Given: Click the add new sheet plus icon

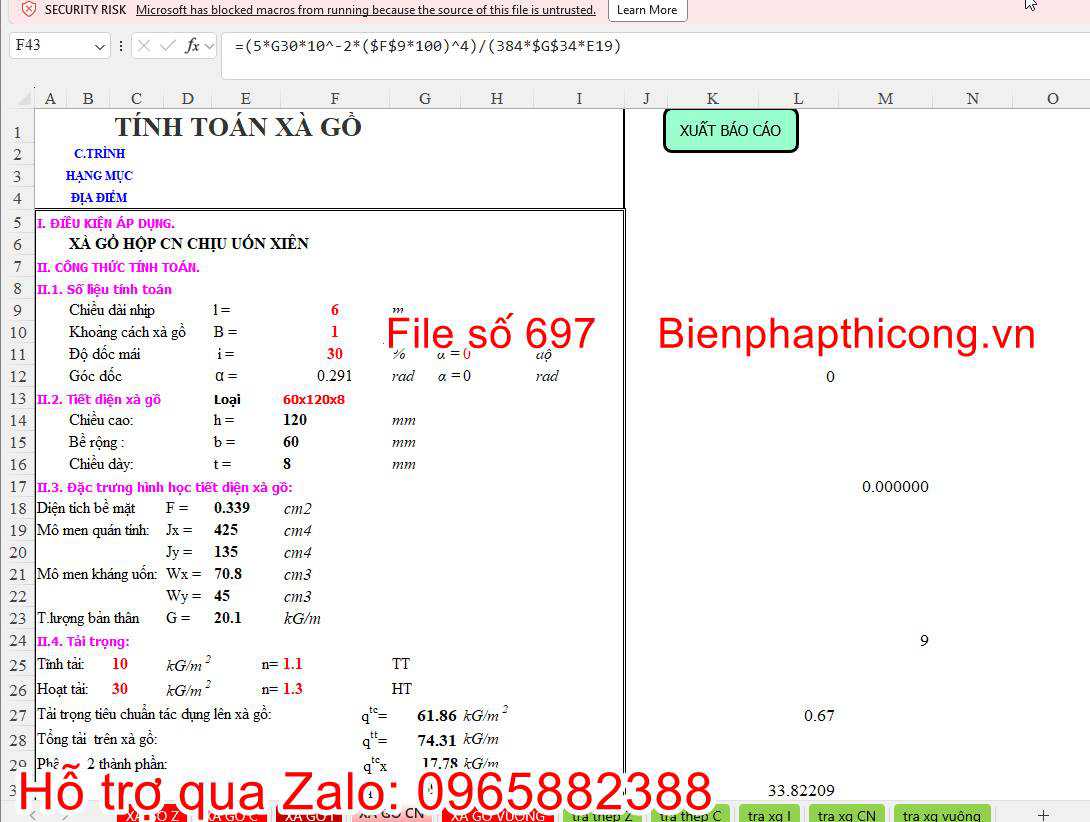Looking at the screenshot, I should (x=1043, y=814).
